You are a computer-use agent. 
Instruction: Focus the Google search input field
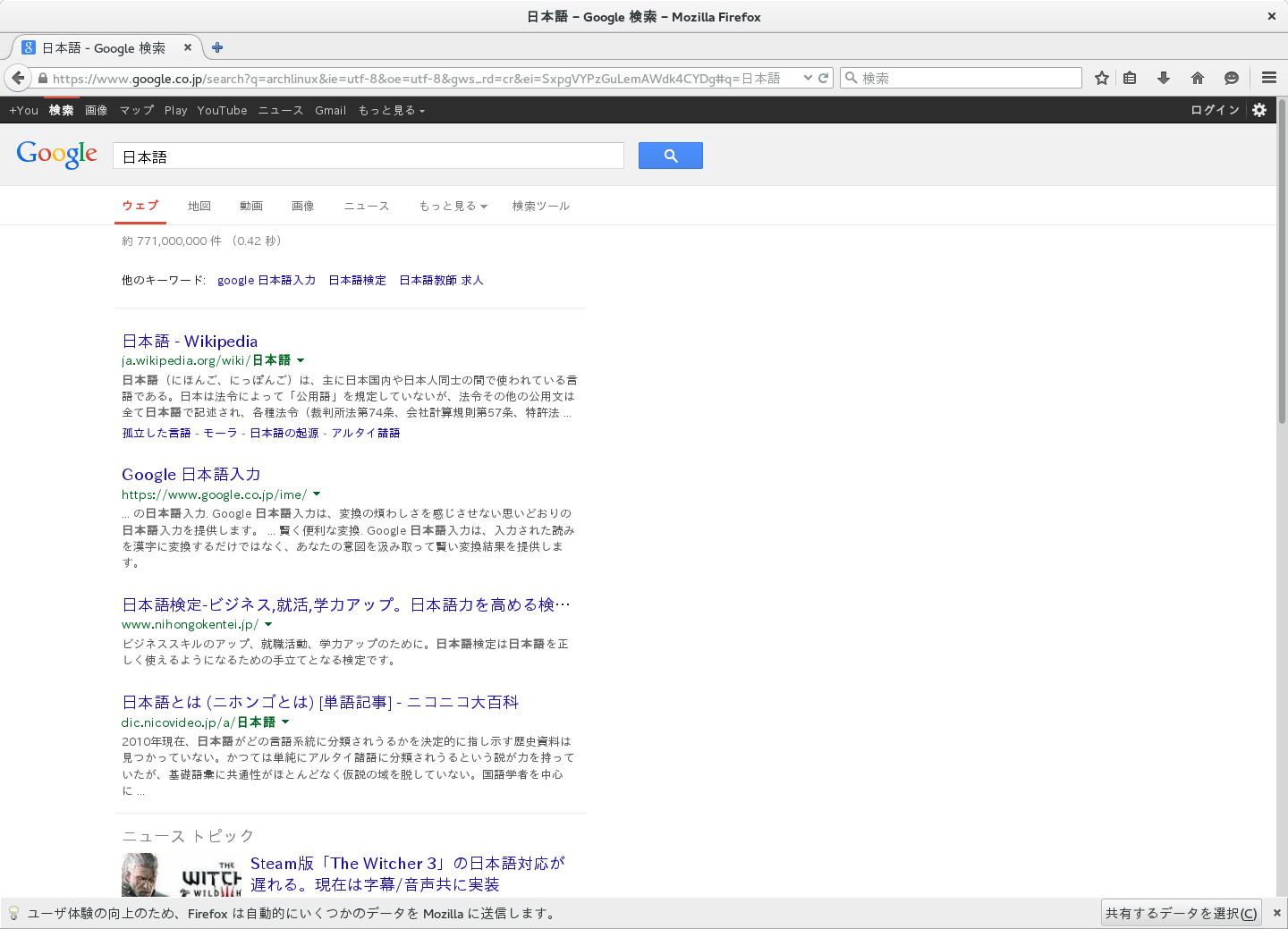tap(369, 156)
